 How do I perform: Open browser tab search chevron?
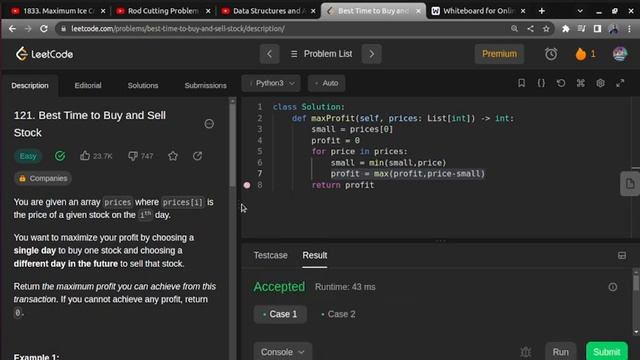tap(580, 11)
